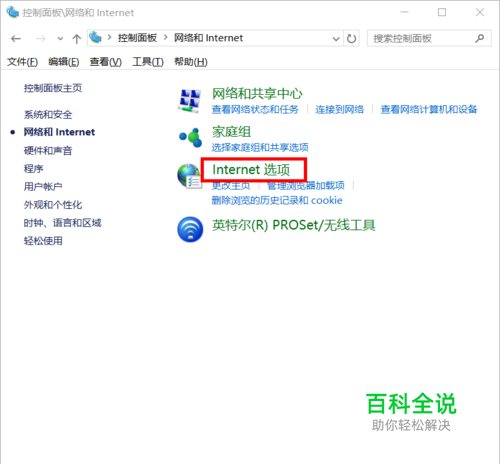Screen dimensions: 500x464
Task: Click 查看网络计算机和设备 link
Action: click(429, 109)
